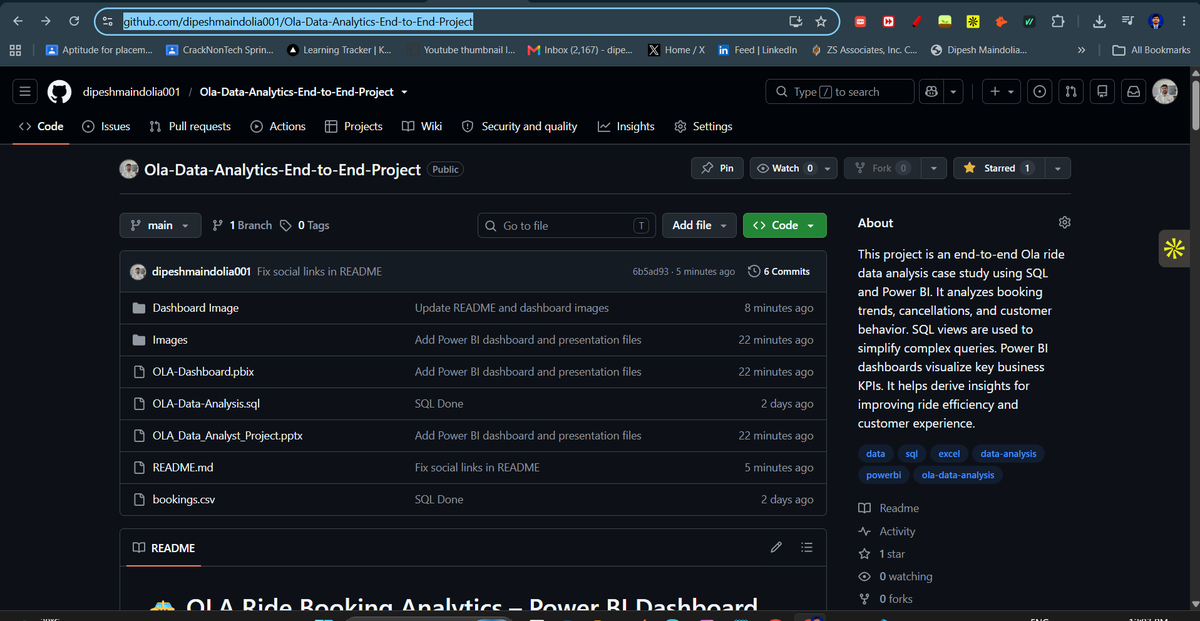Open dipeshmaindolia001 owner link in breadcrumb

[x=131, y=92]
